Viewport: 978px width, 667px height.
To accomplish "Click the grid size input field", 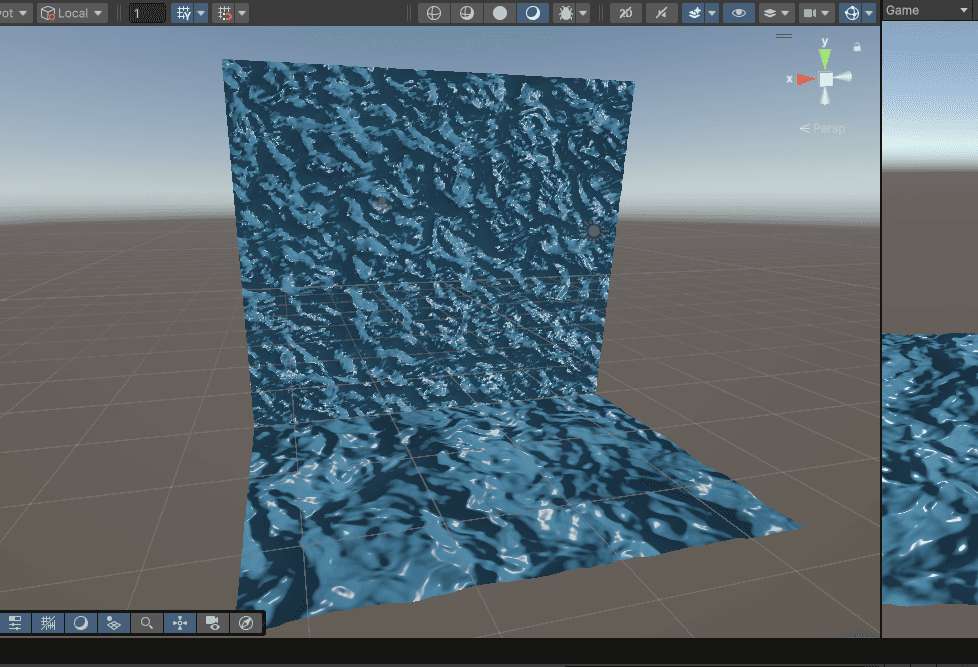I will pos(147,13).
